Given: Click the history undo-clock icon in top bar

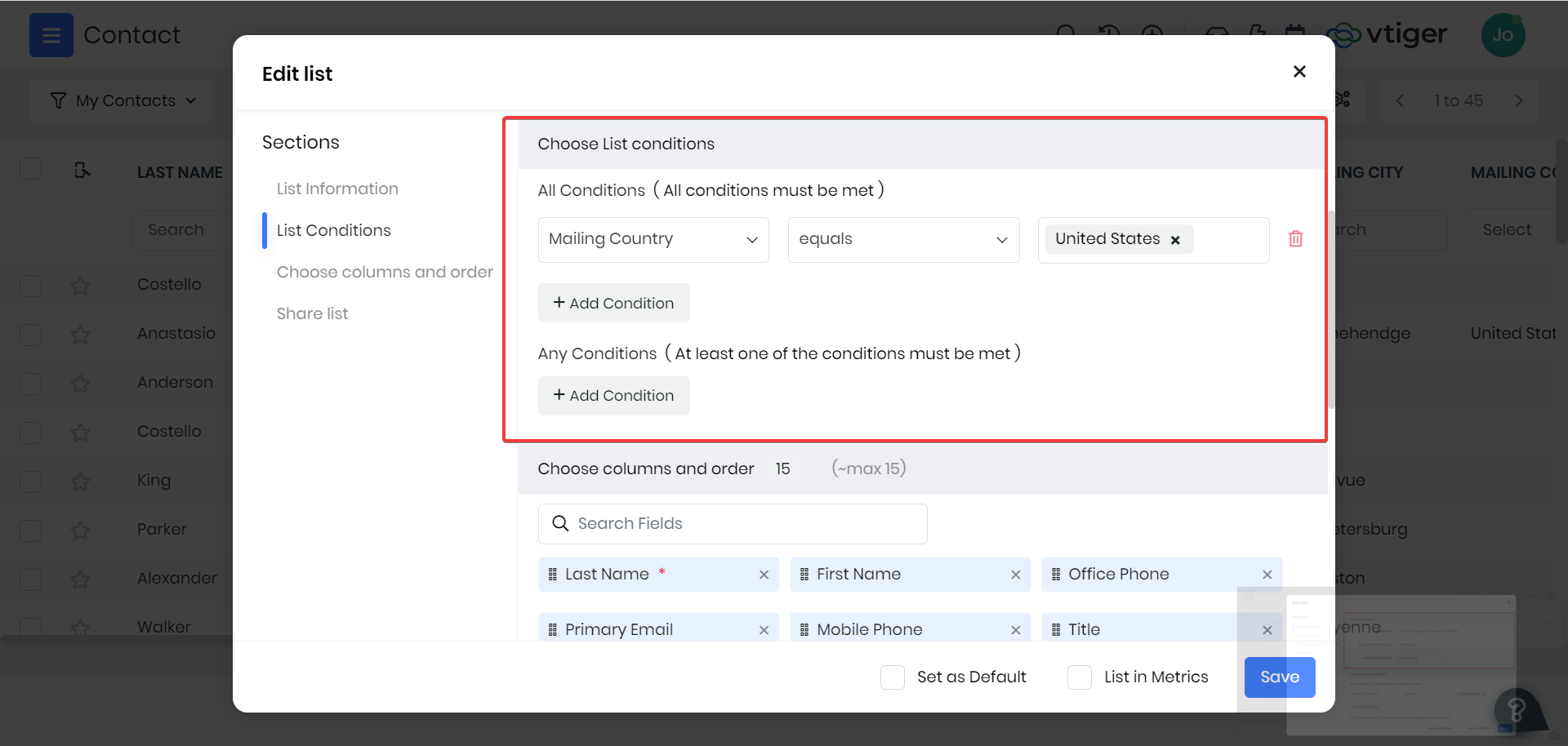Looking at the screenshot, I should (1108, 34).
